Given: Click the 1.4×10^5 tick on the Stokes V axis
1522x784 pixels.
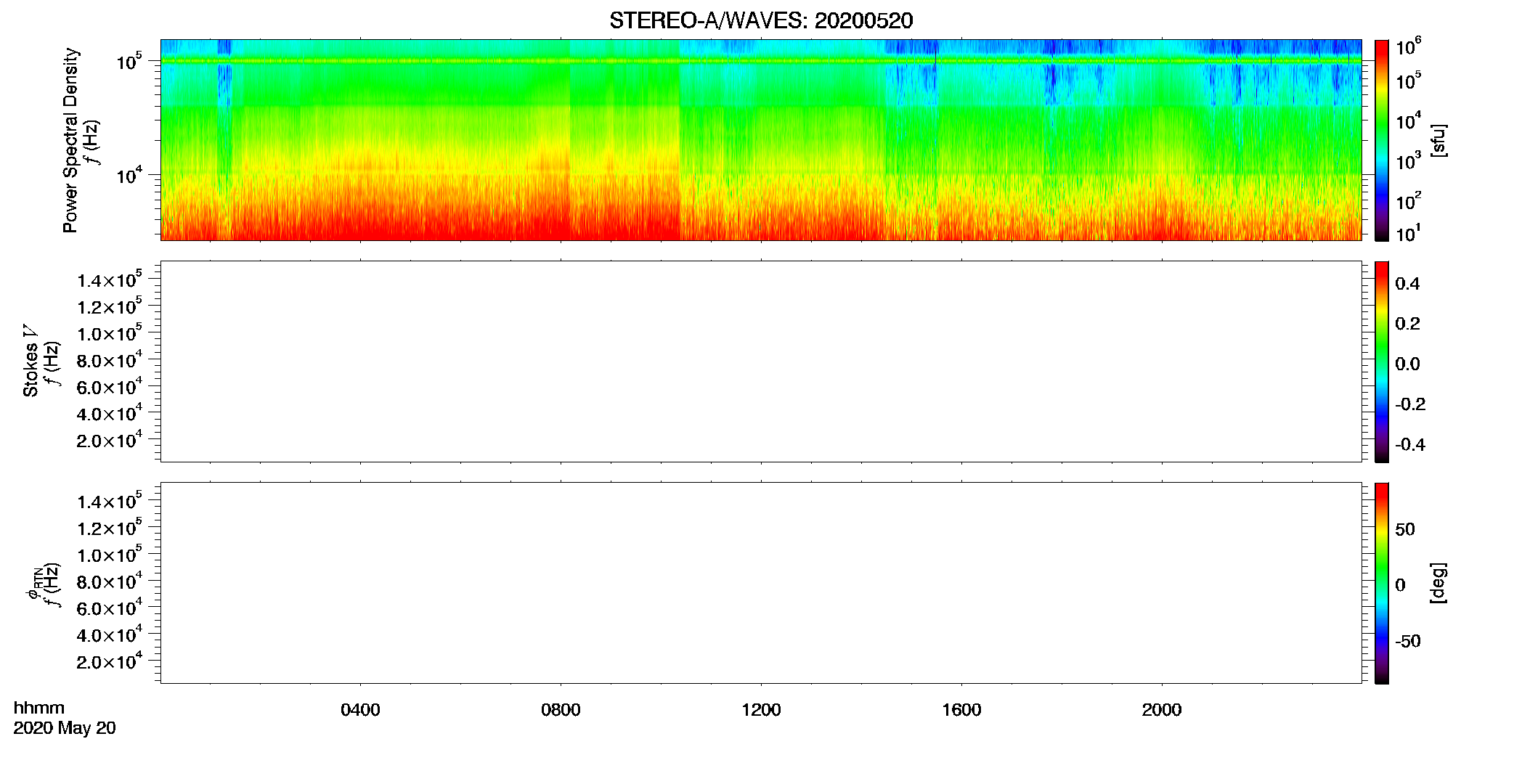Looking at the screenshot, I should click(x=110, y=279).
